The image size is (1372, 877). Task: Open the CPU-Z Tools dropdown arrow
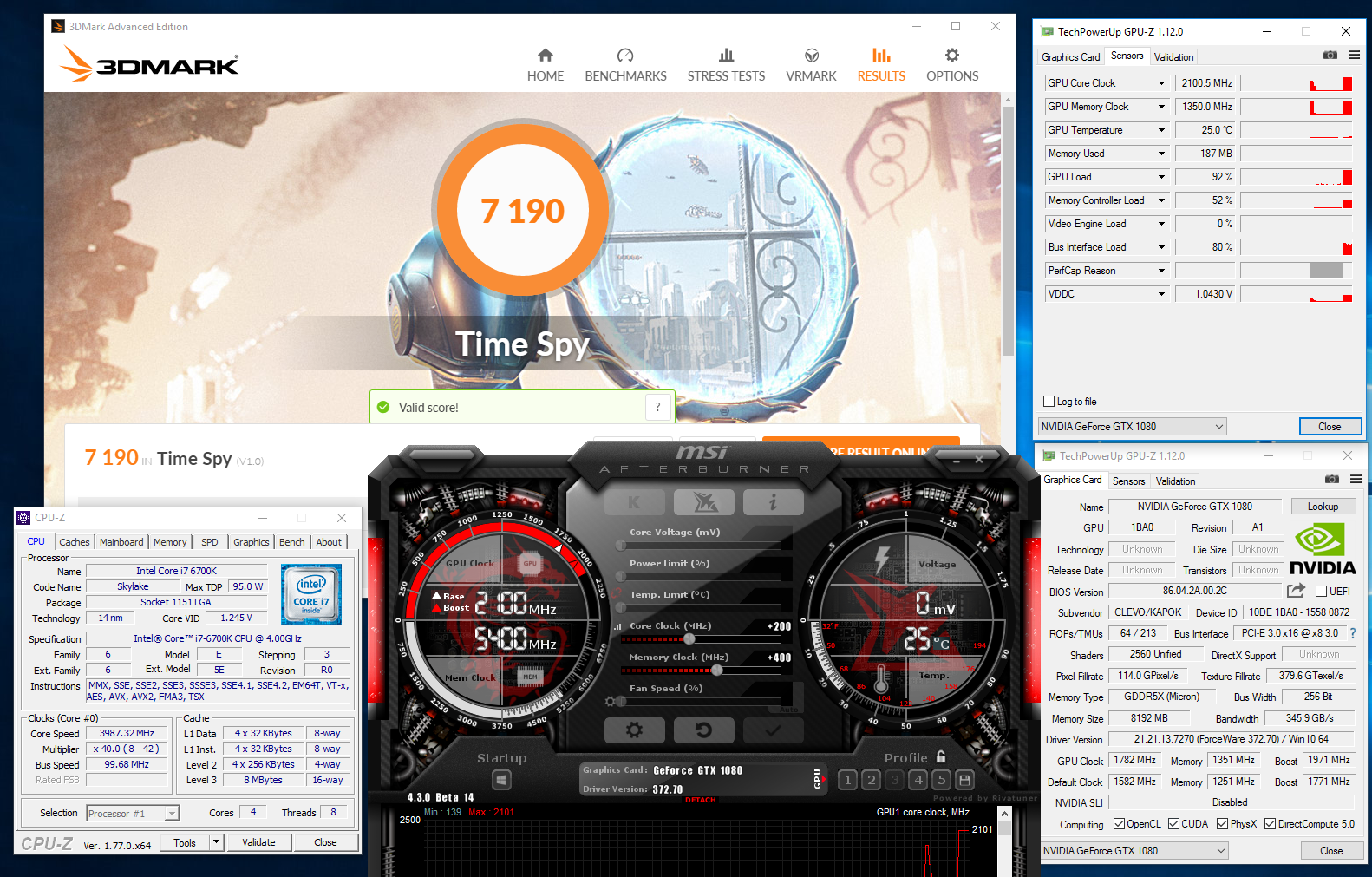tap(216, 842)
